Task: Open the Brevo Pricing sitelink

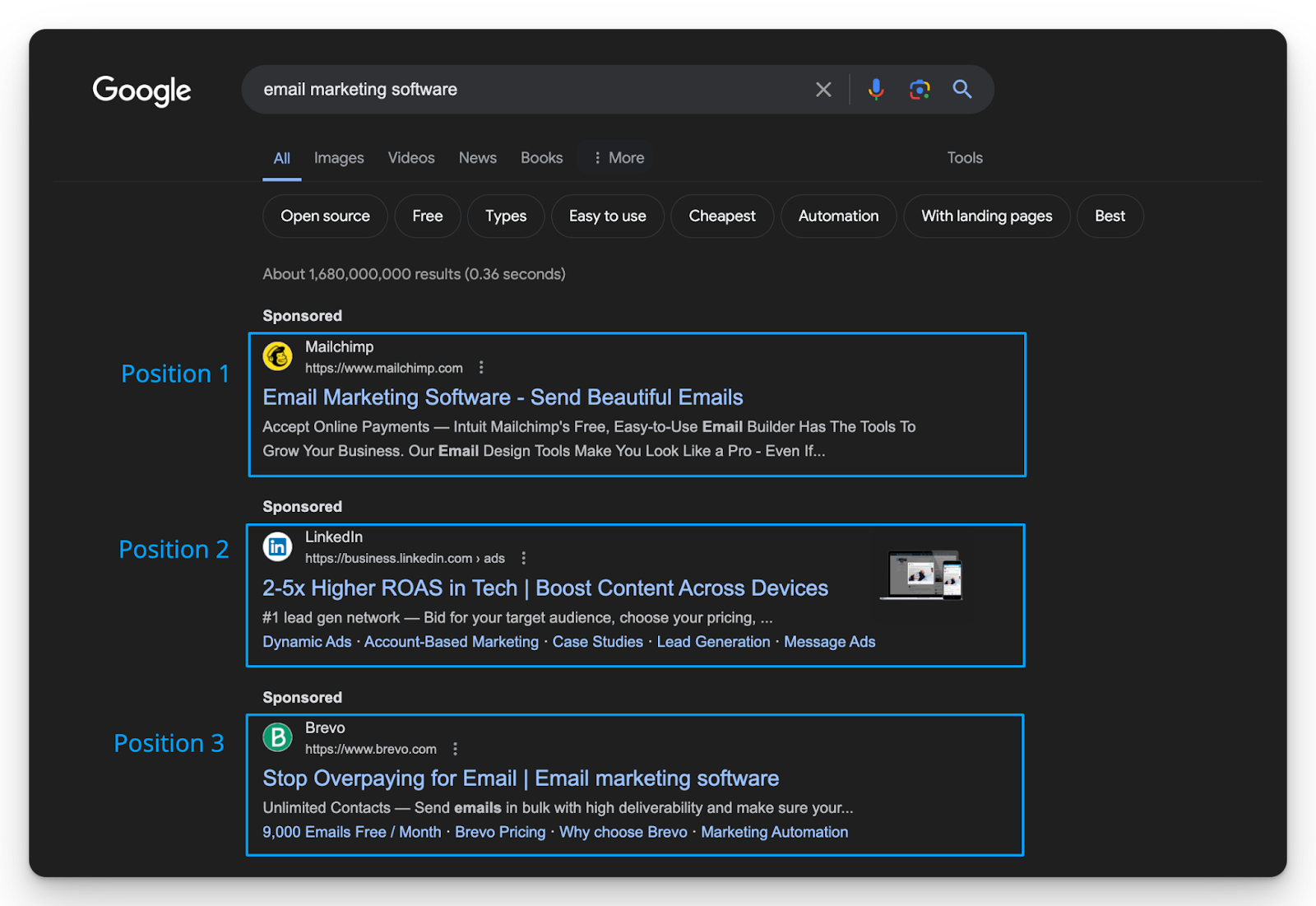Action: coord(500,832)
